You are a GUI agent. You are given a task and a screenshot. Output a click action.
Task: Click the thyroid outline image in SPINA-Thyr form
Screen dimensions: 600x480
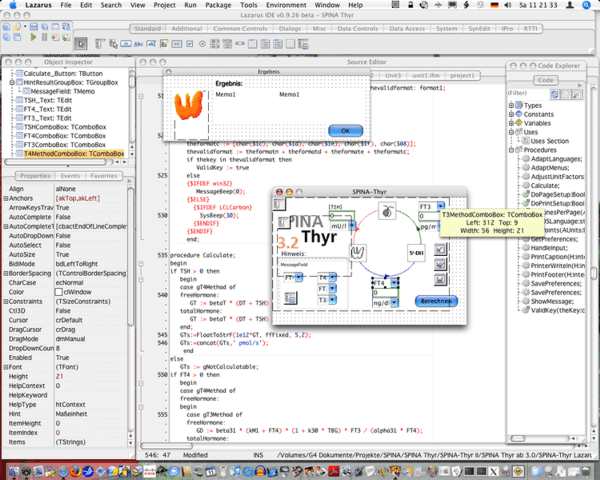click(x=358, y=253)
